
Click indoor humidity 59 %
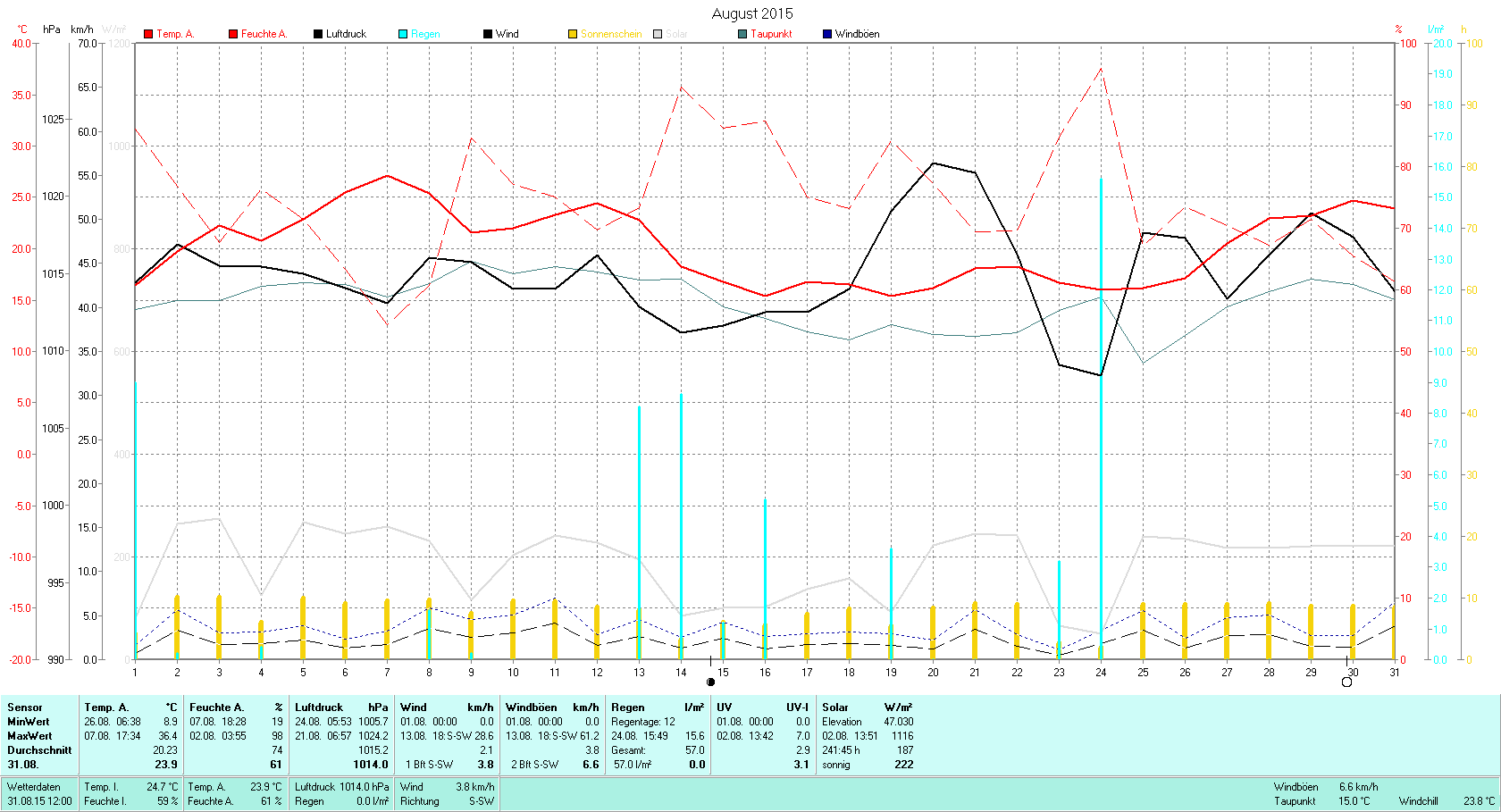coord(168,801)
